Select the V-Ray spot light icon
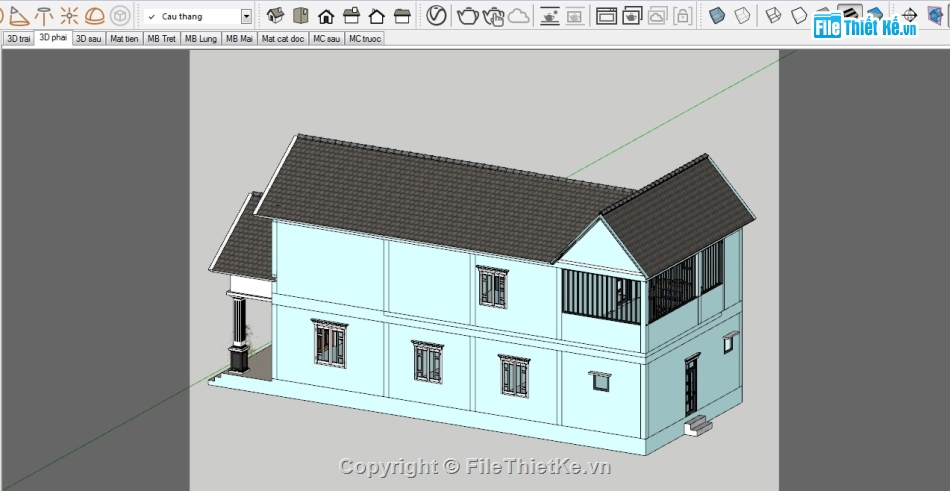Image resolution: width=950 pixels, height=491 pixels. [x=20, y=16]
